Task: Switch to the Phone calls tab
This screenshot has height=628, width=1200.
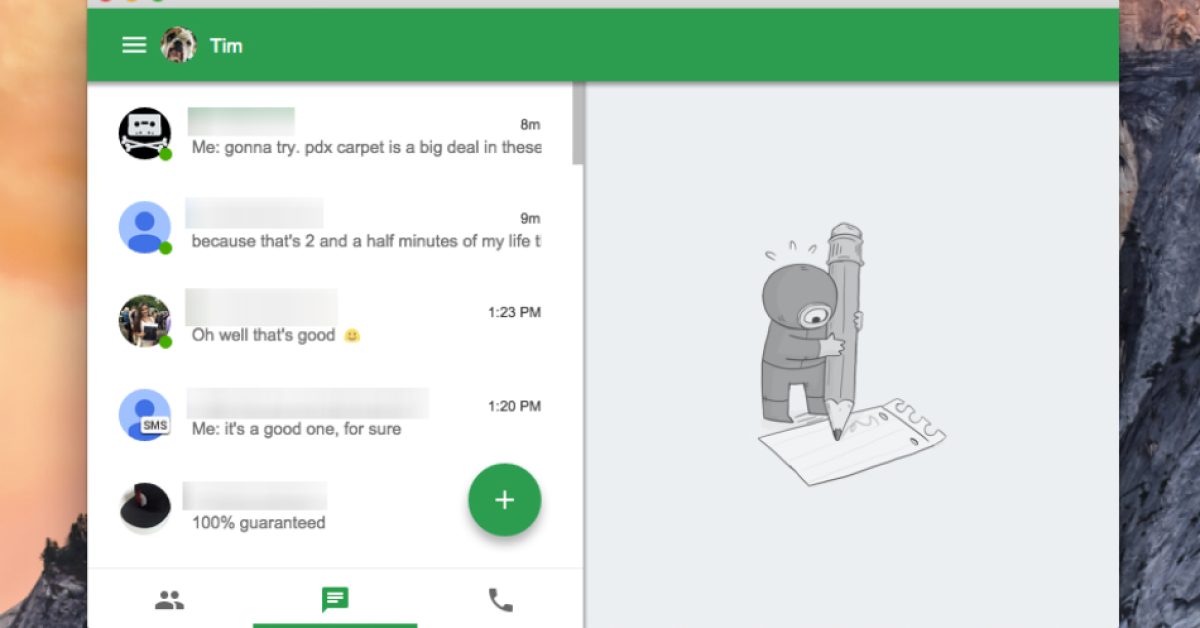Action: point(500,600)
